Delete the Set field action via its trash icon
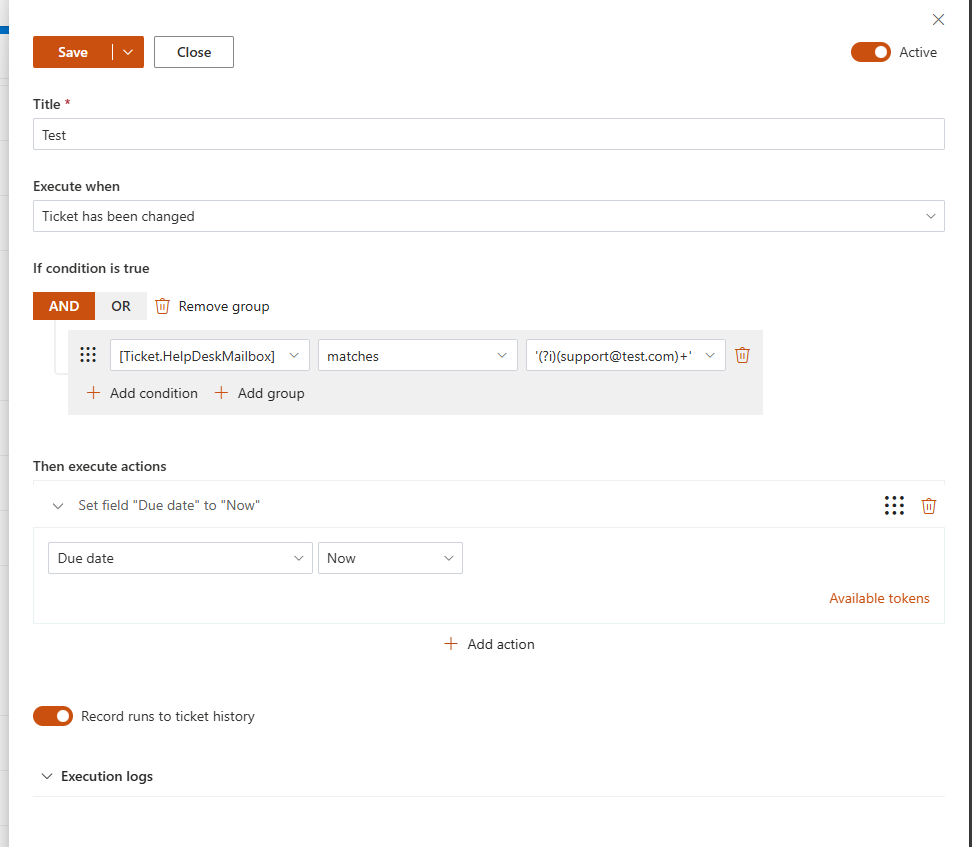This screenshot has width=972, height=847. [928, 506]
